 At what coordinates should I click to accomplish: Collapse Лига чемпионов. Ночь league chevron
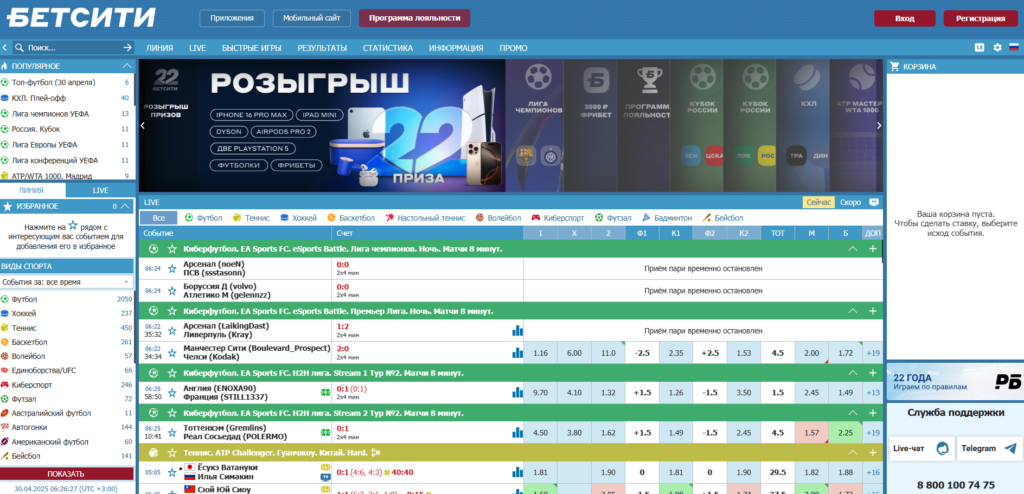click(x=852, y=249)
